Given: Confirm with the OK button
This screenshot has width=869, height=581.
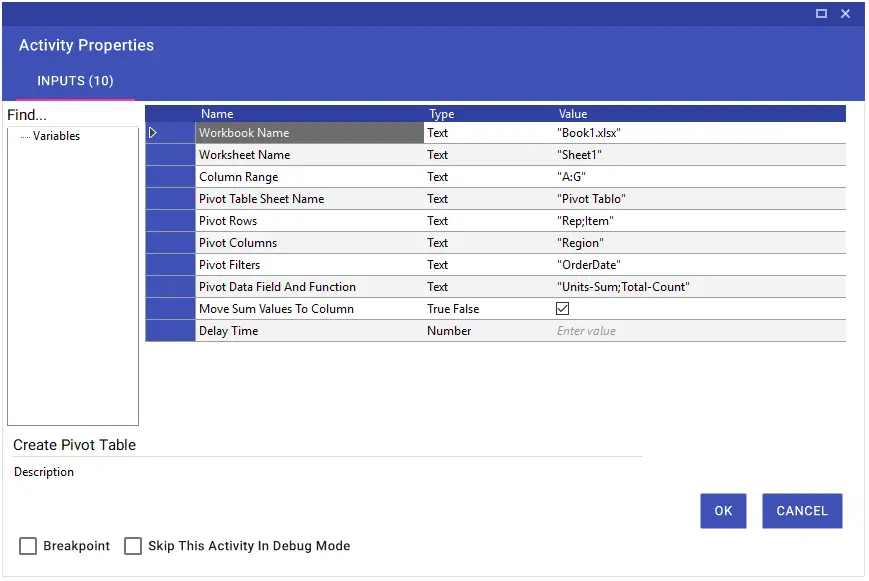Looking at the screenshot, I should pos(723,511).
